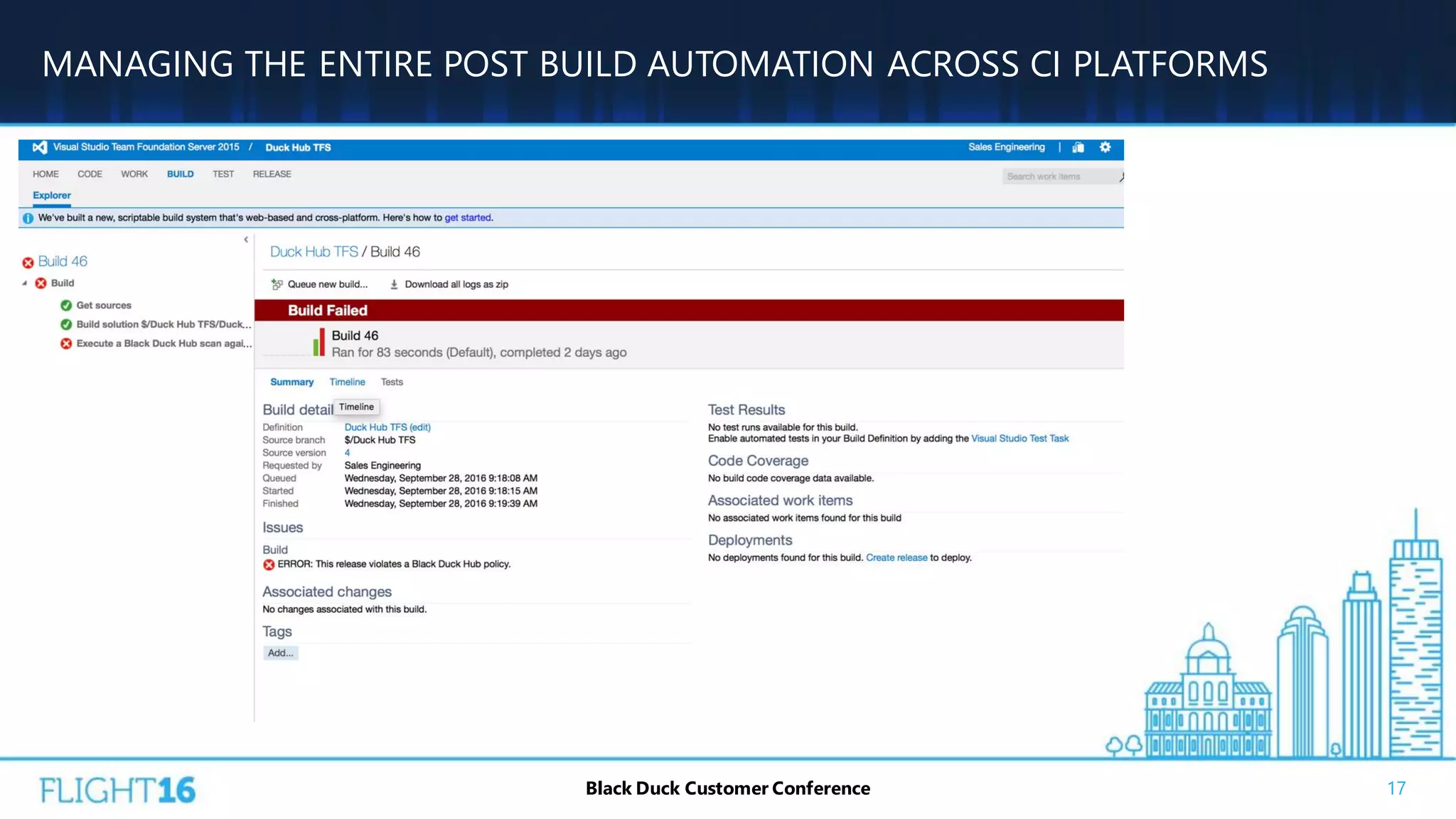Open the settings gear icon
This screenshot has height=819, width=1456.
(x=1105, y=147)
